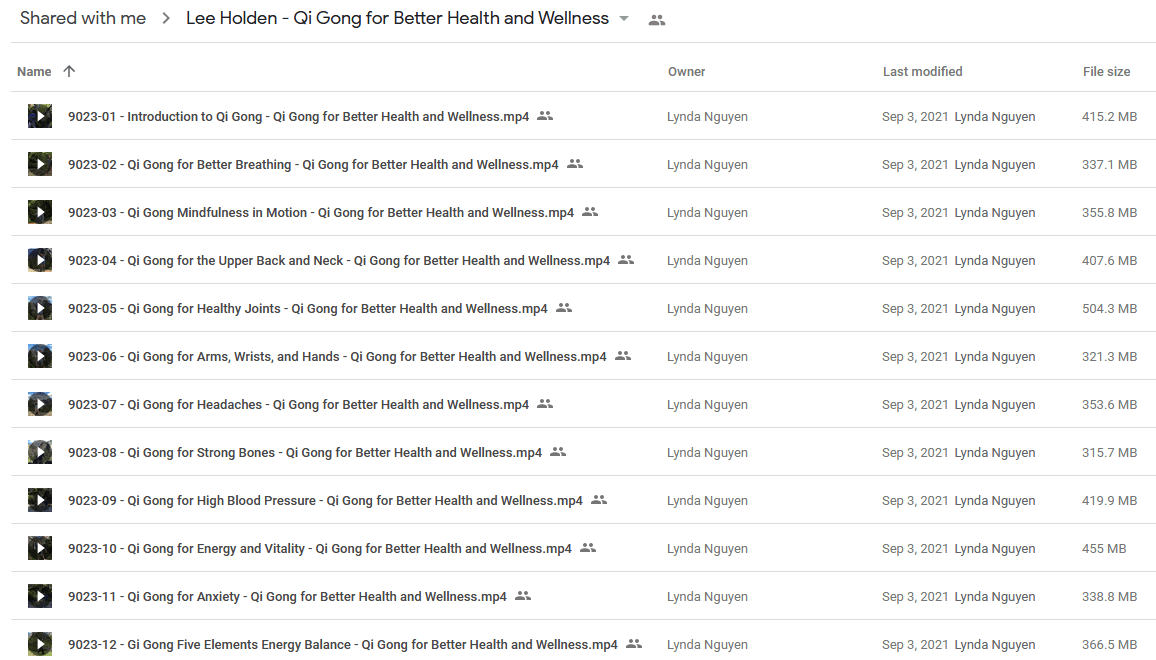
Task: Select file 9023-04 Upper Back and Neck
Action: pyautogui.click(x=339, y=260)
